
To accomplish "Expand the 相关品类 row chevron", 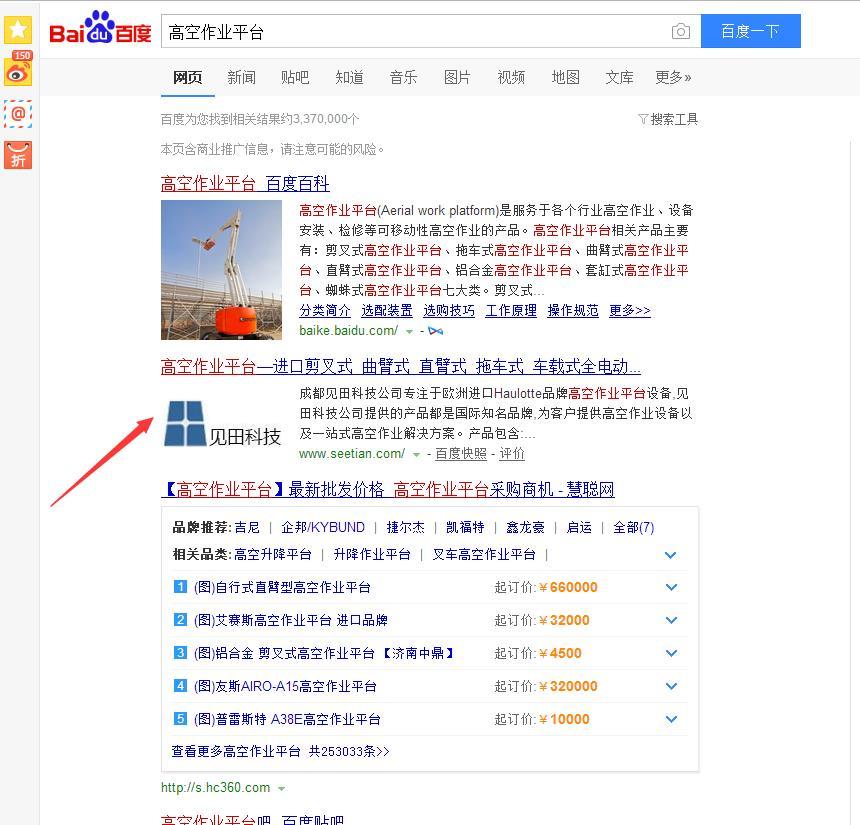I will point(670,555).
